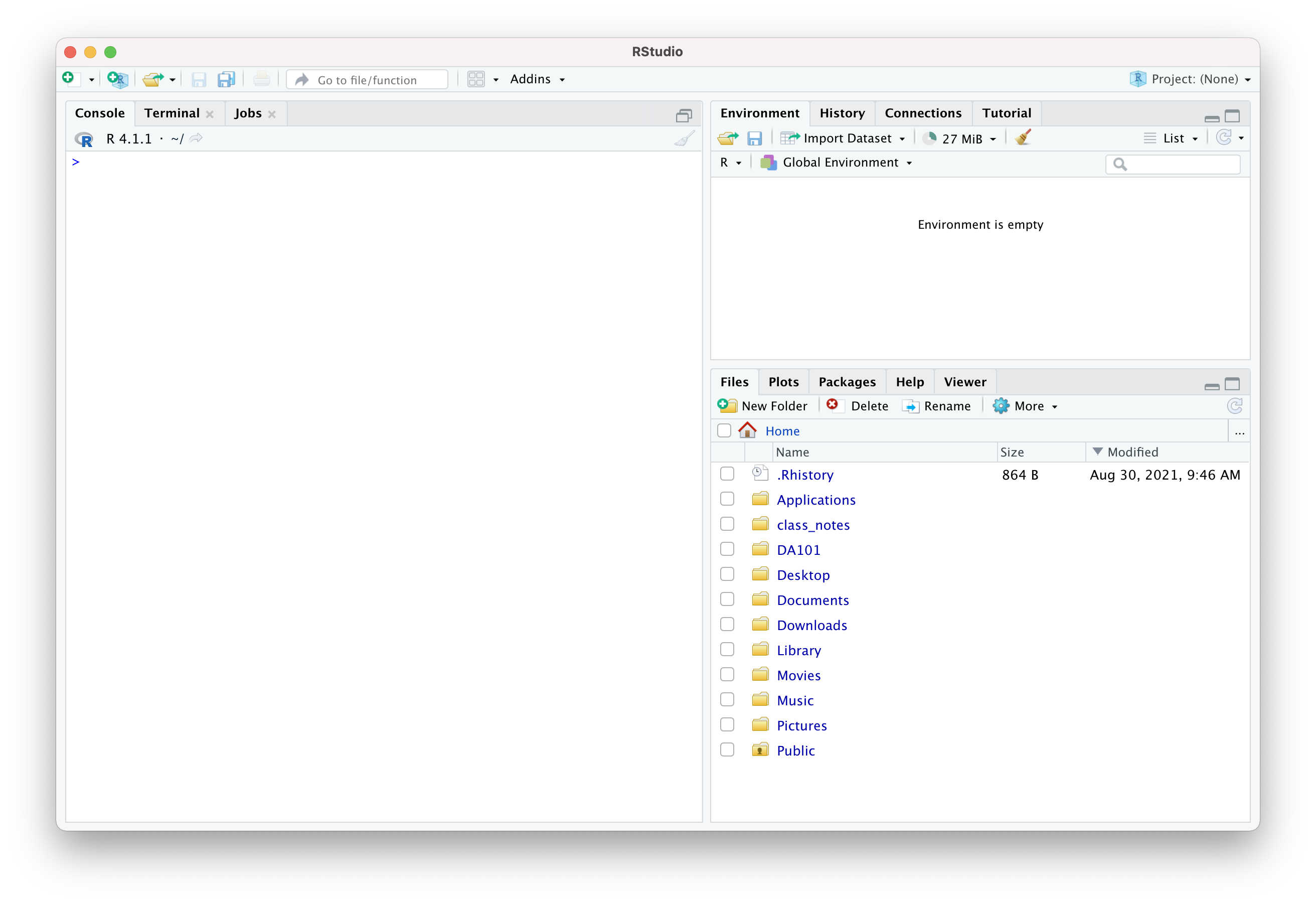Check the box next to .Rhistory

[727, 474]
